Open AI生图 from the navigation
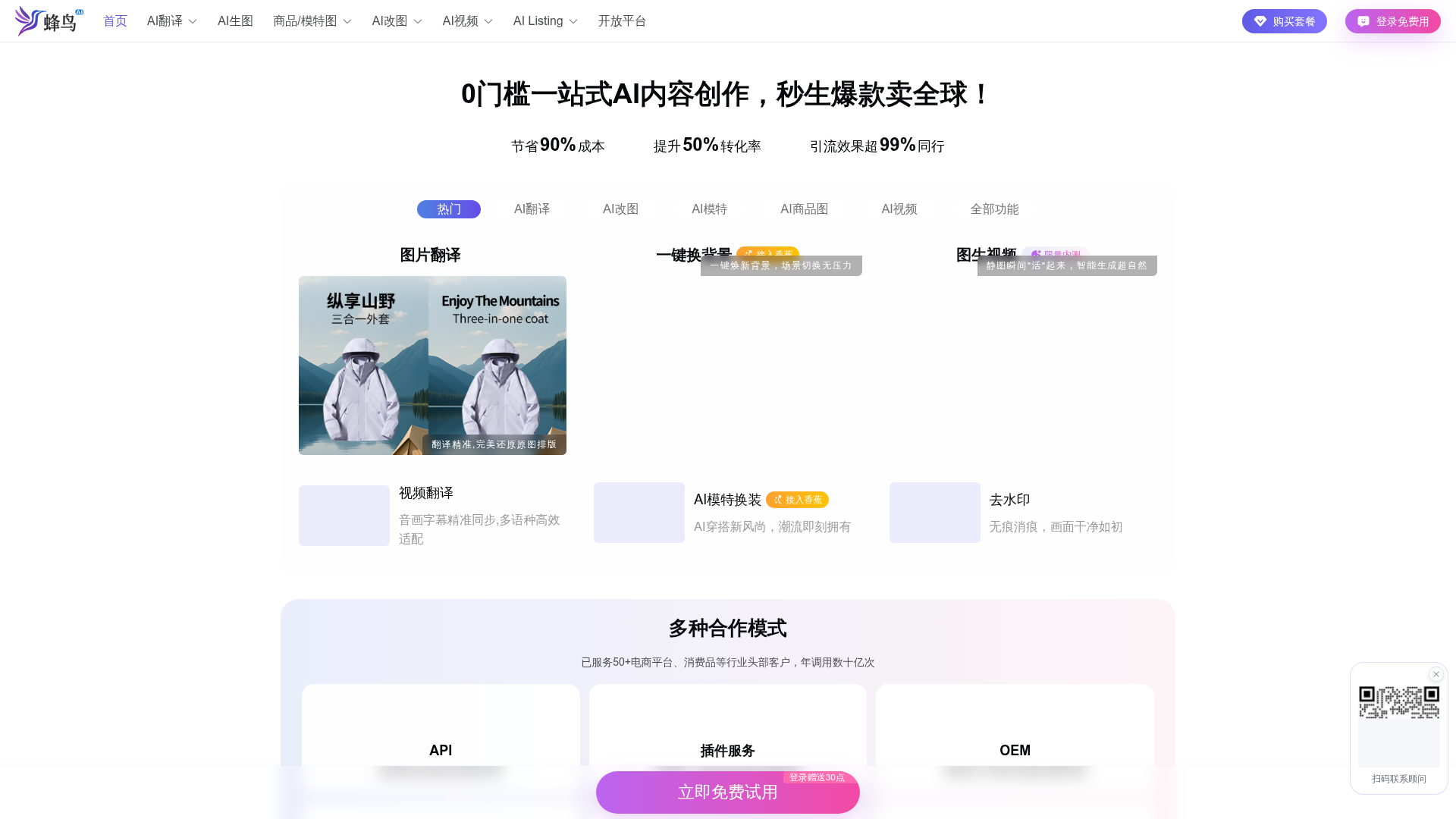This screenshot has width=1456, height=819. coord(235,21)
